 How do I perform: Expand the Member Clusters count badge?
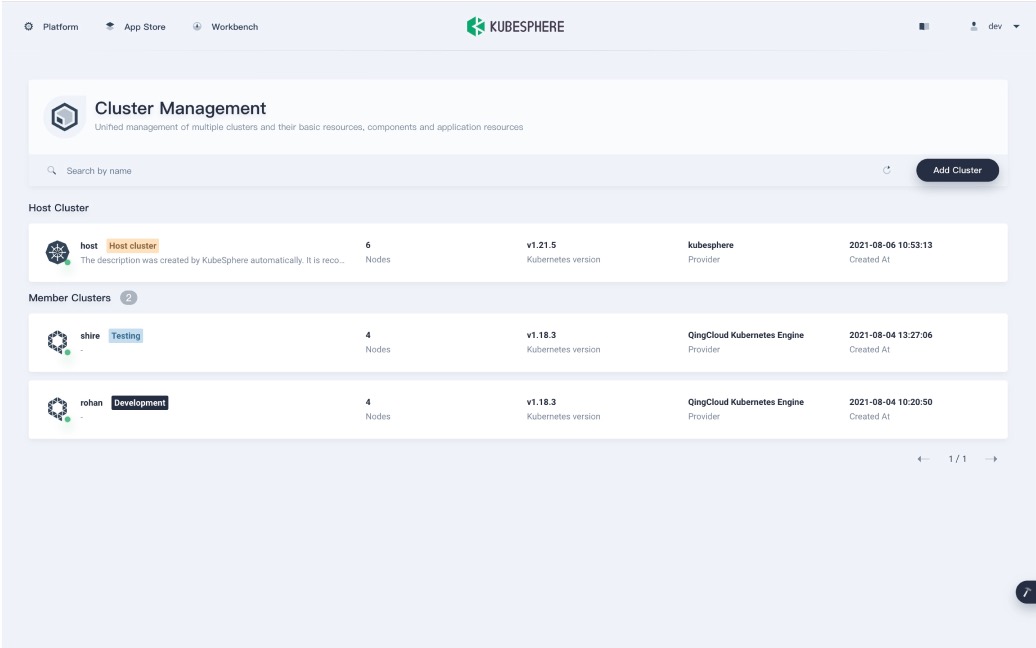131,297
